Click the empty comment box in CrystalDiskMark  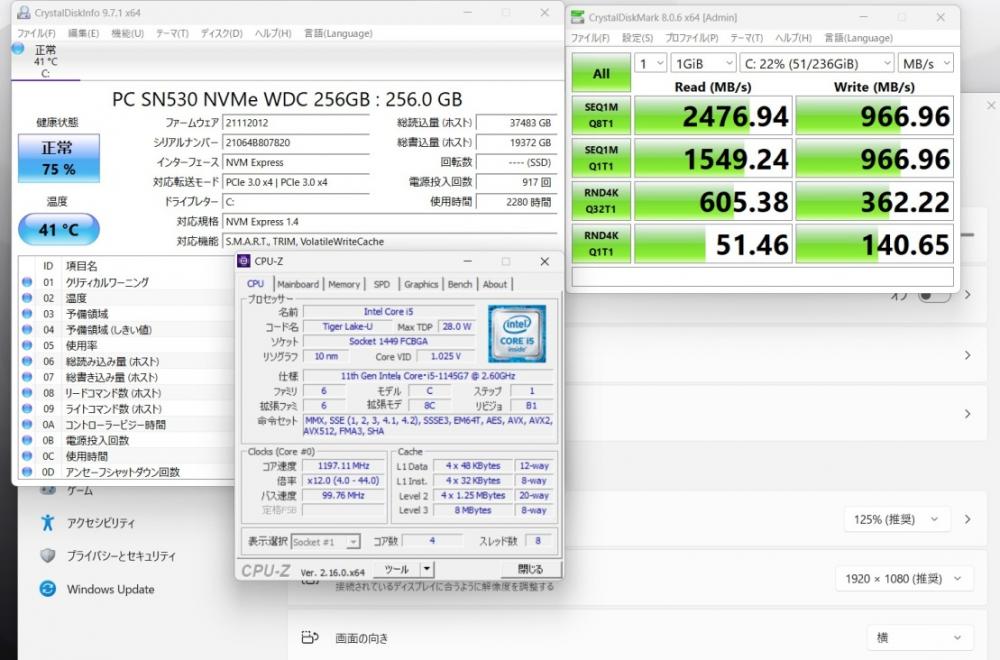coord(762,277)
